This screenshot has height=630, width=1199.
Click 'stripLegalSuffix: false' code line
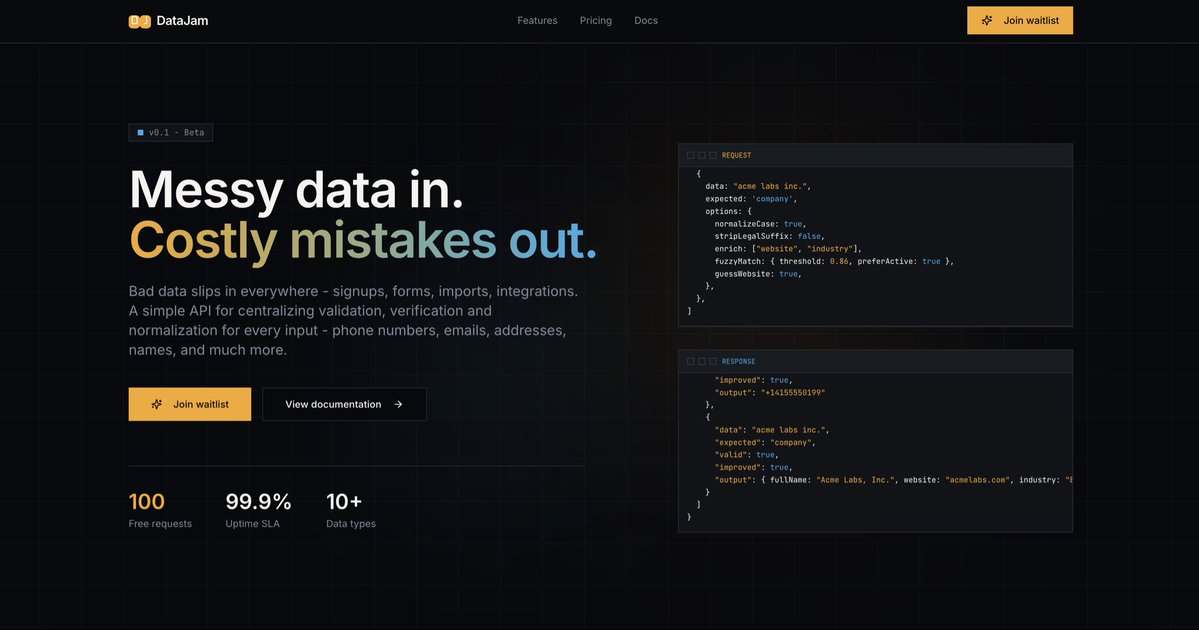769,236
